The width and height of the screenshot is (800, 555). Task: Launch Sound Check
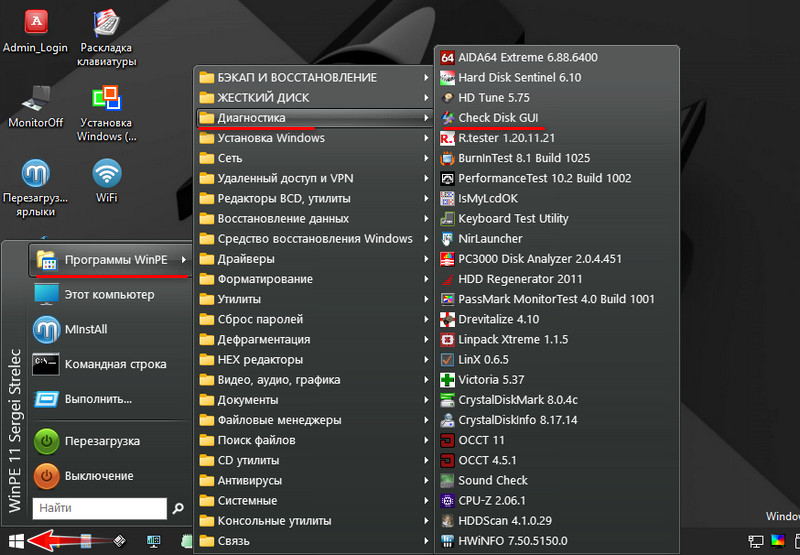557,481
